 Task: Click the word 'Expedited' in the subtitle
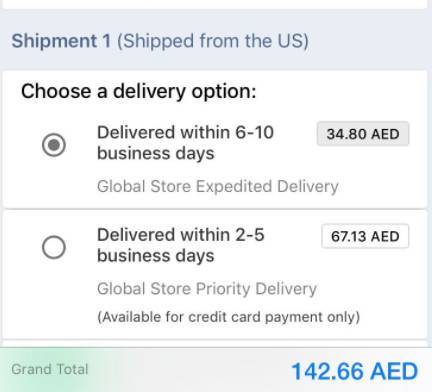tap(234, 186)
